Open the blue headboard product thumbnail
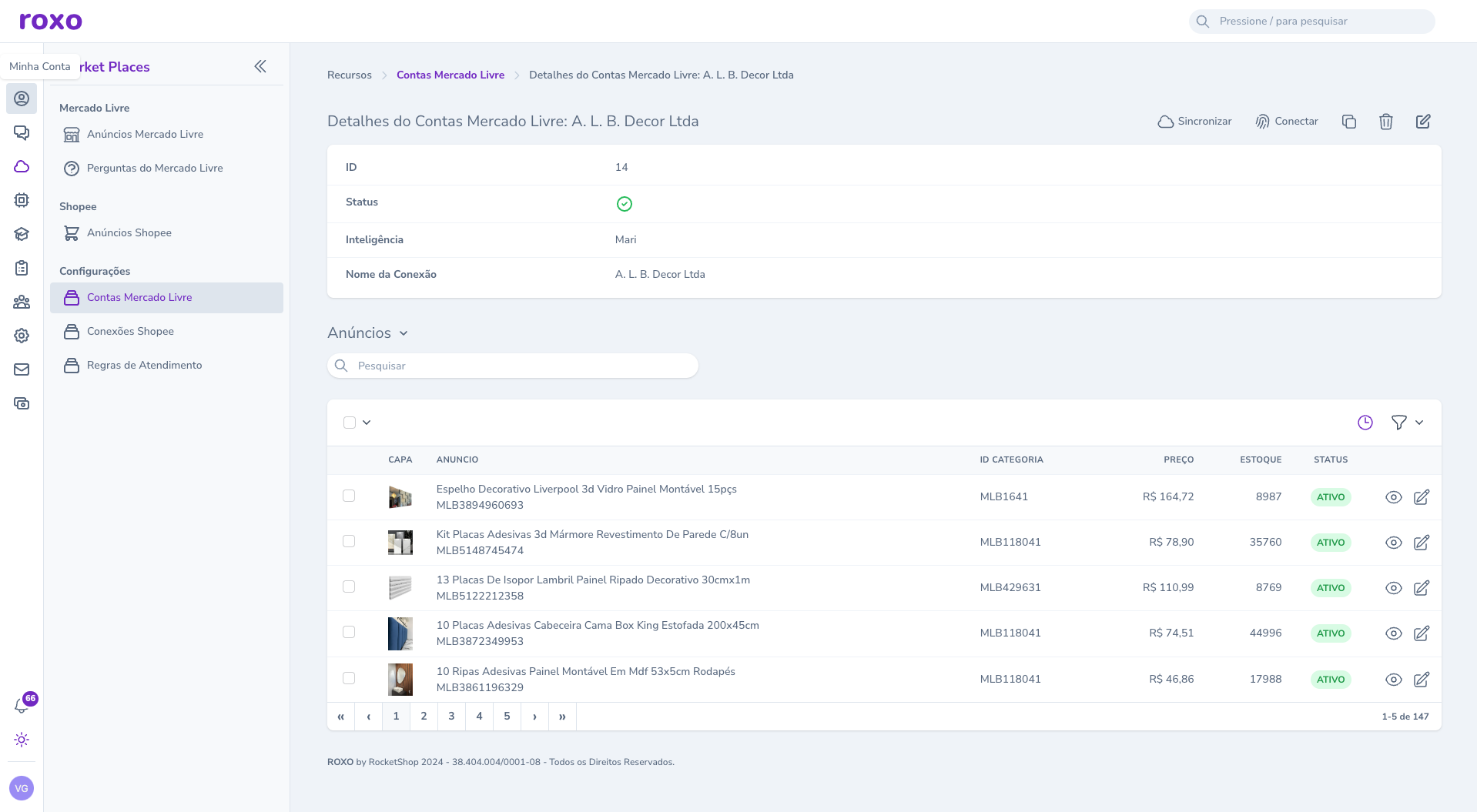 [x=400, y=633]
